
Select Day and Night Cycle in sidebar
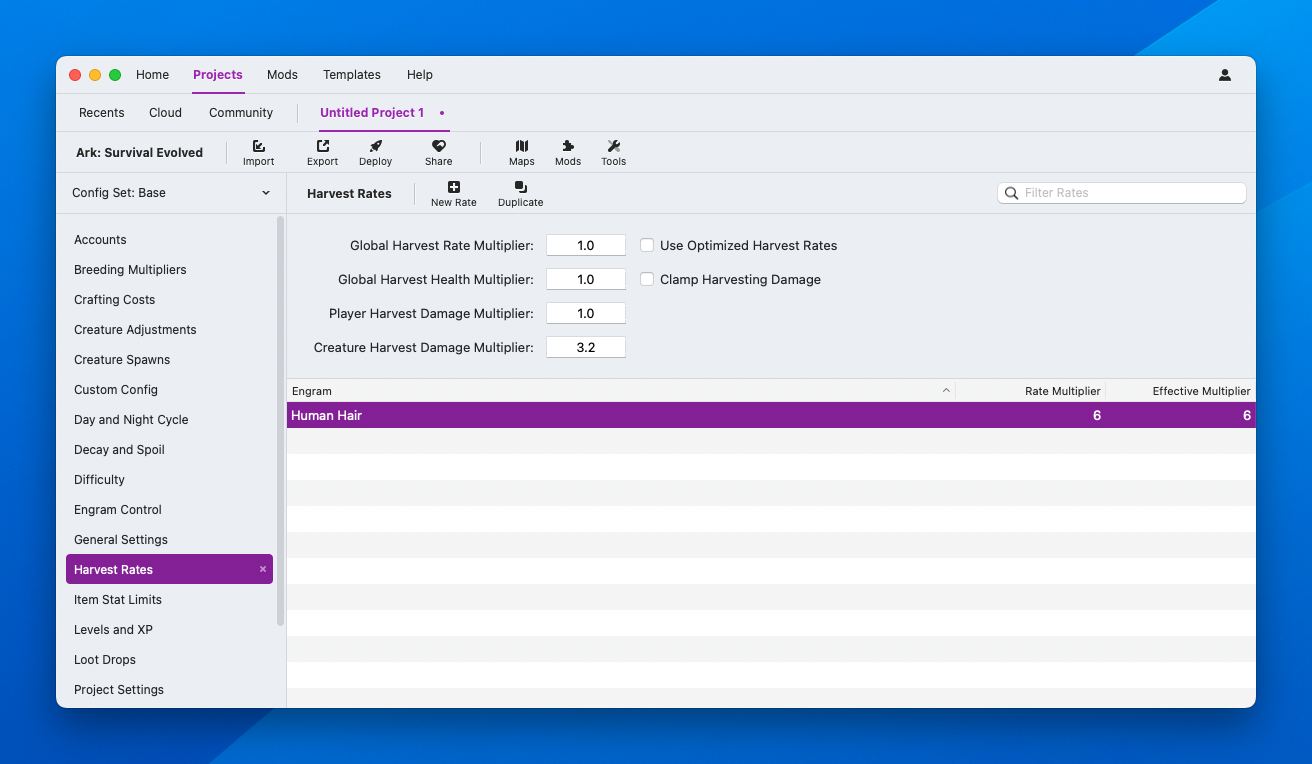(169, 420)
